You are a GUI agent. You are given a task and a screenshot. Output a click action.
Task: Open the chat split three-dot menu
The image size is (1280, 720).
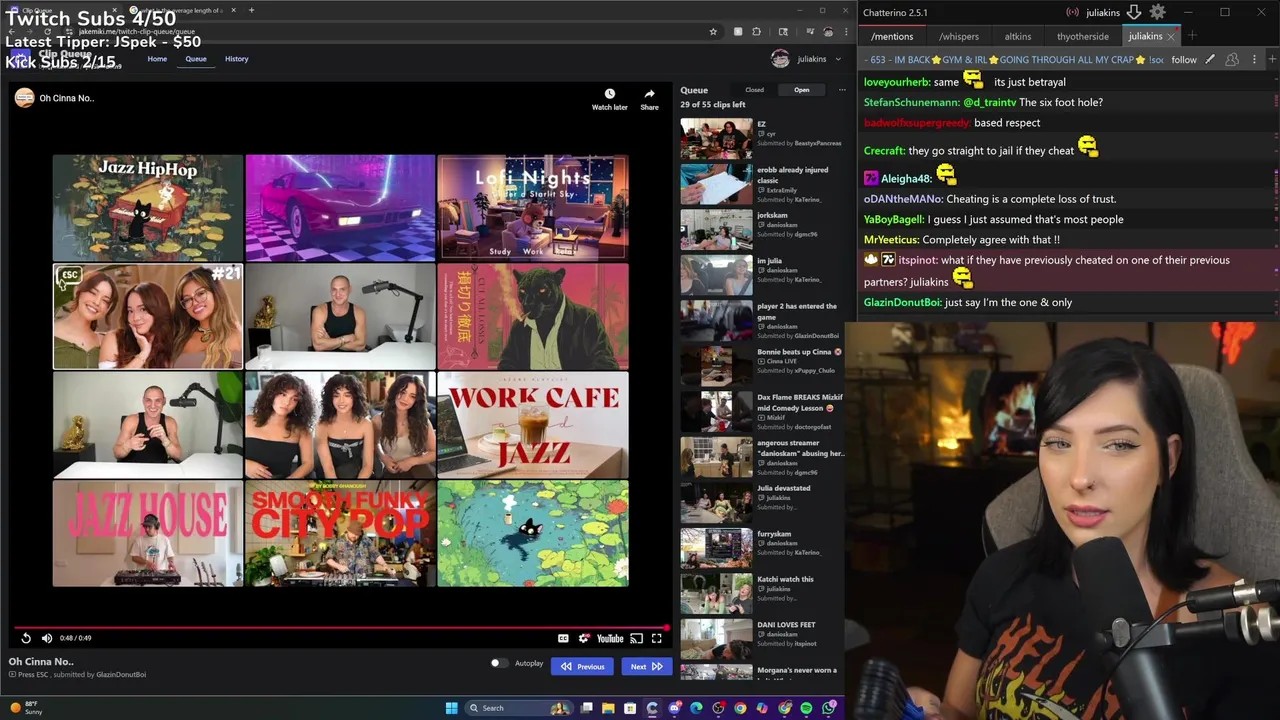[1254, 60]
